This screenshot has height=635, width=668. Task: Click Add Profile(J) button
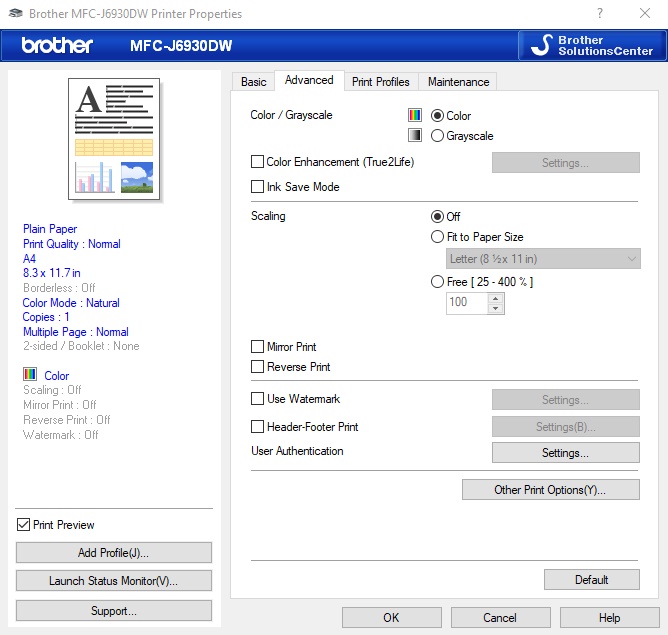(x=114, y=552)
